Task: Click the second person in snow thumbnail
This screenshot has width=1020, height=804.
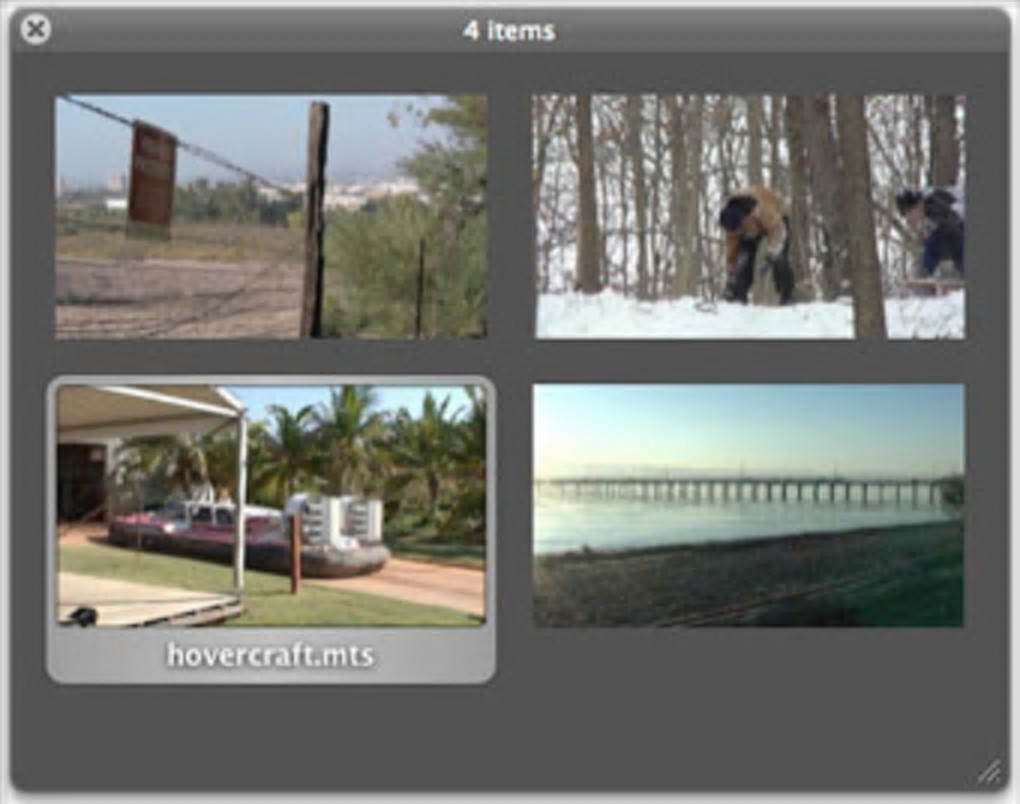Action: click(930, 233)
